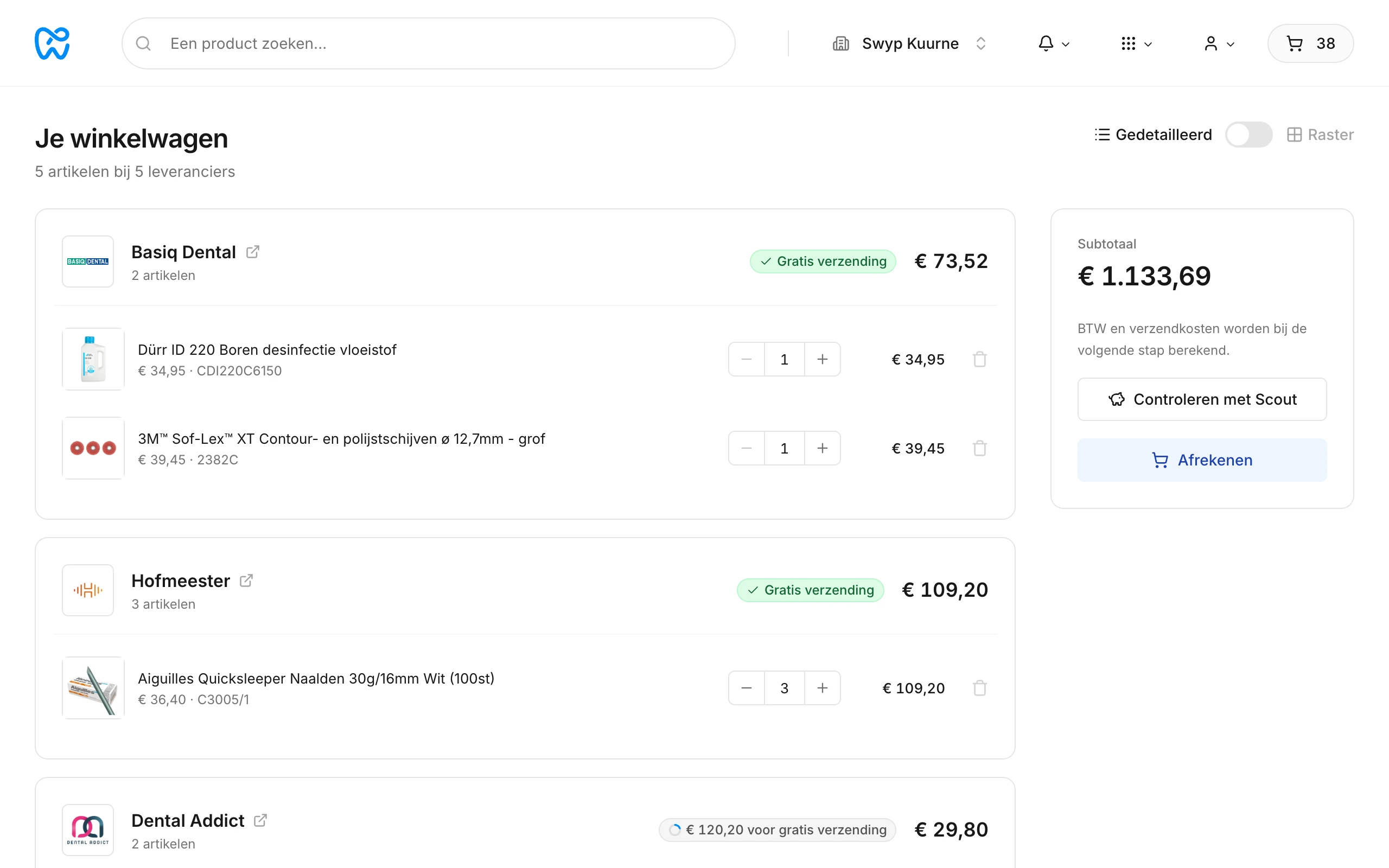
Task: Remove 3M Sof-Lex discs with trash icon
Action: (x=980, y=448)
